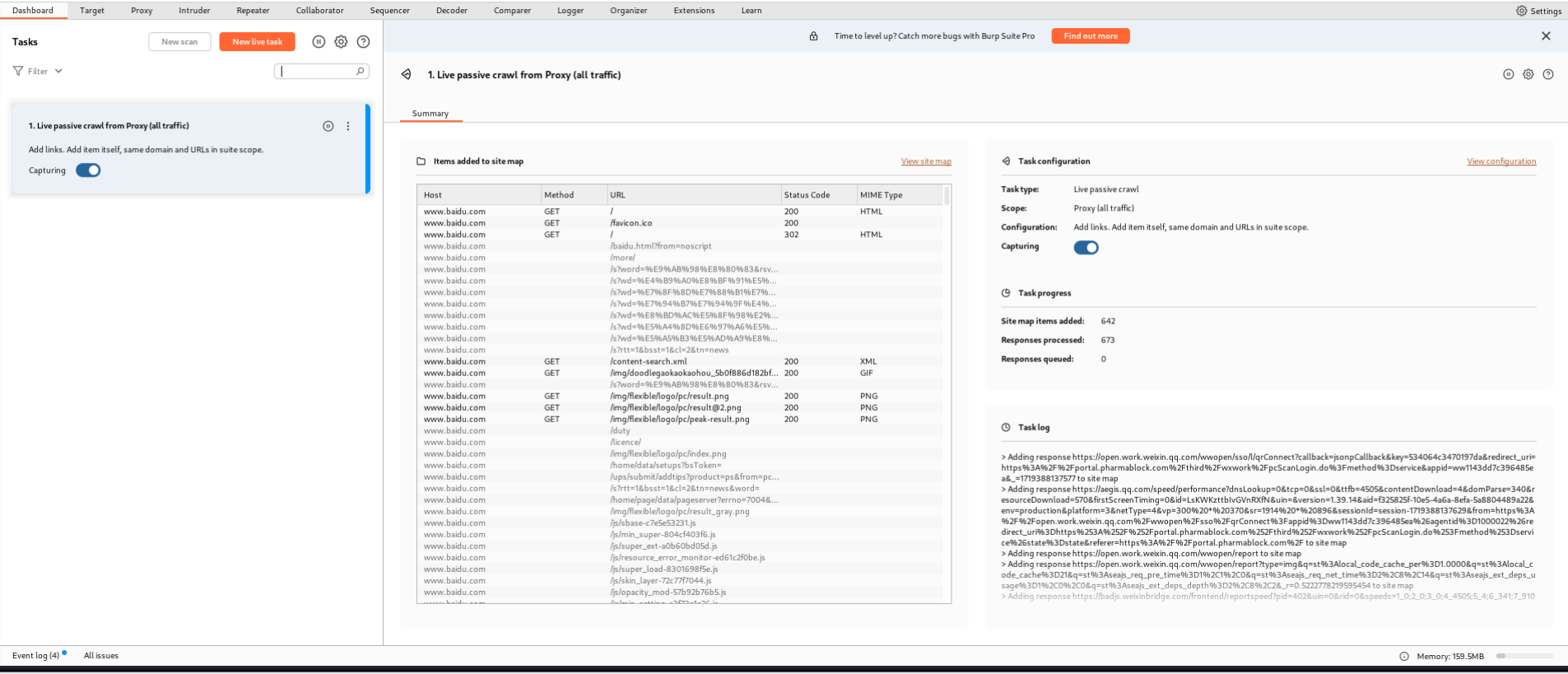Select the /more/ row
Viewport: 1568px width, 674px height.
coord(681,258)
